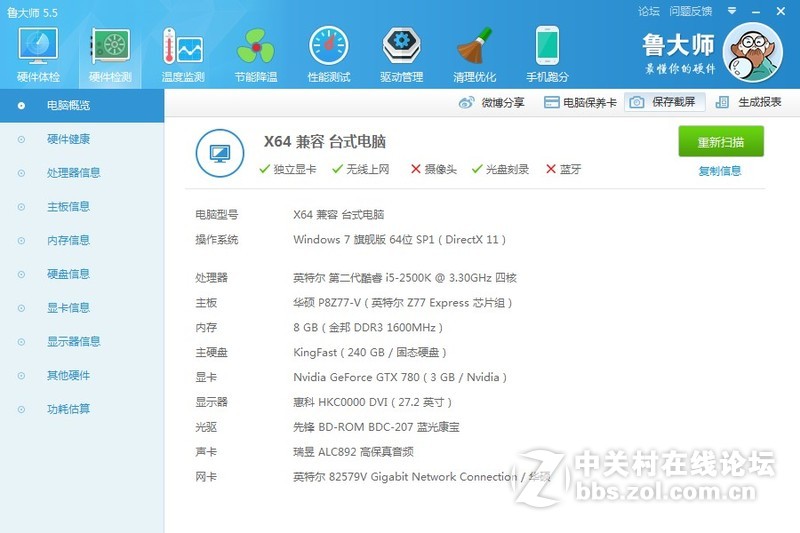Open 清理优化 broom cleanup icon

pyautogui.click(x=474, y=46)
